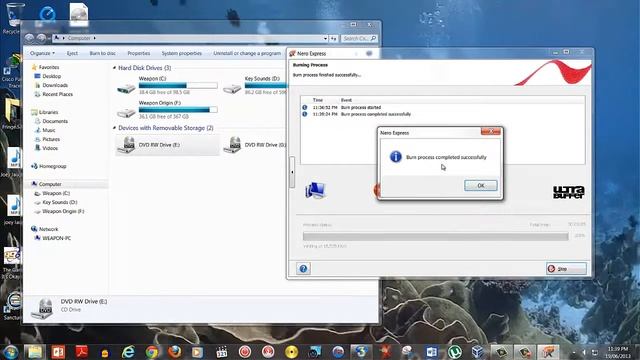Expand the arrow after Computer breadcrumb

pos(94,38)
